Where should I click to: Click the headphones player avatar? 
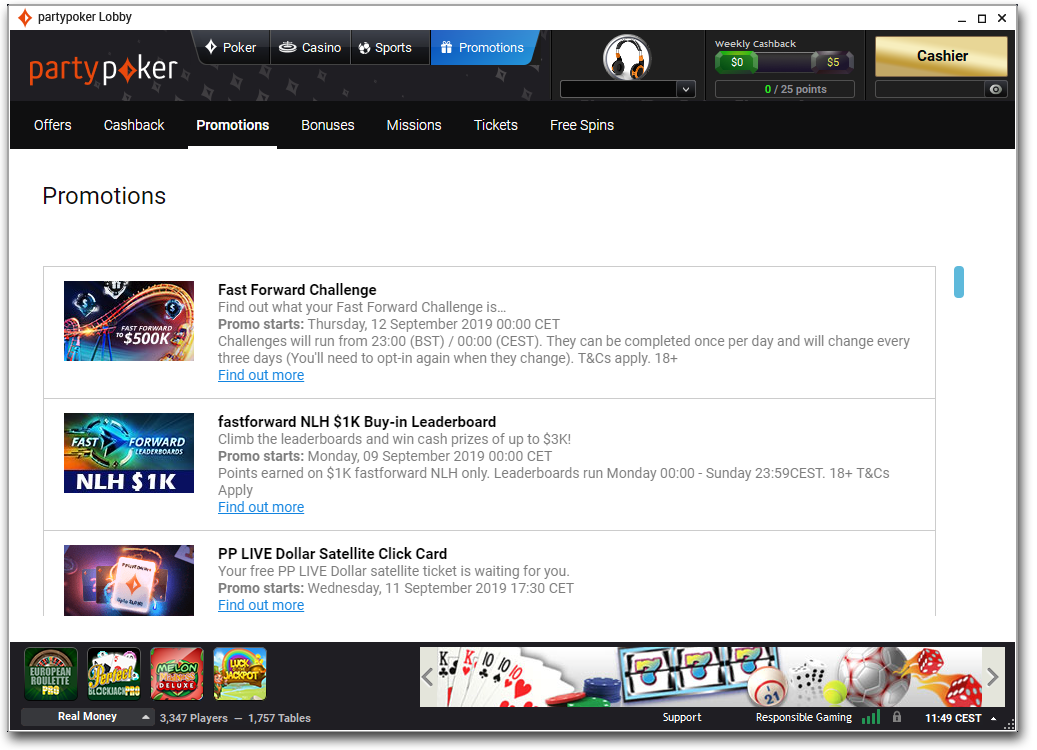point(627,57)
